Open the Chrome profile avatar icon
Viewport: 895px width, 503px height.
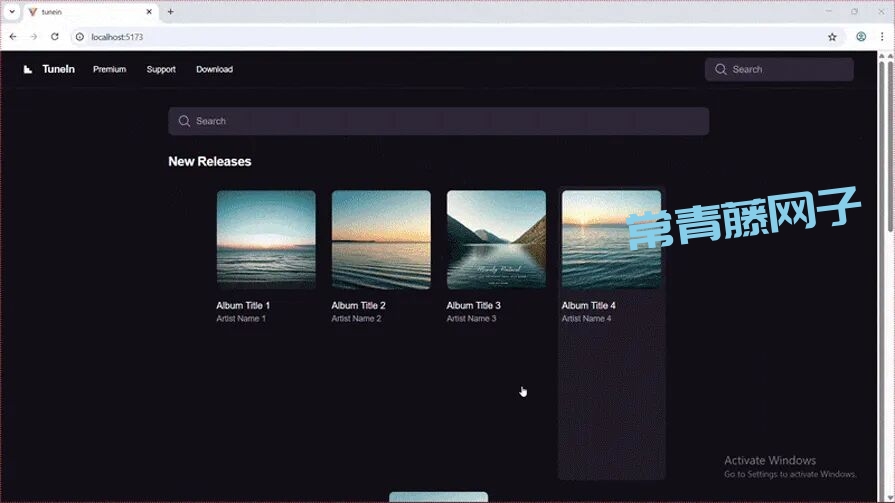[860, 37]
